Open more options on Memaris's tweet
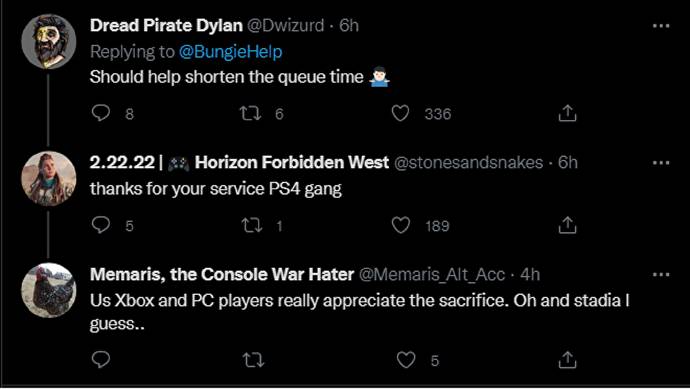 coord(661,275)
